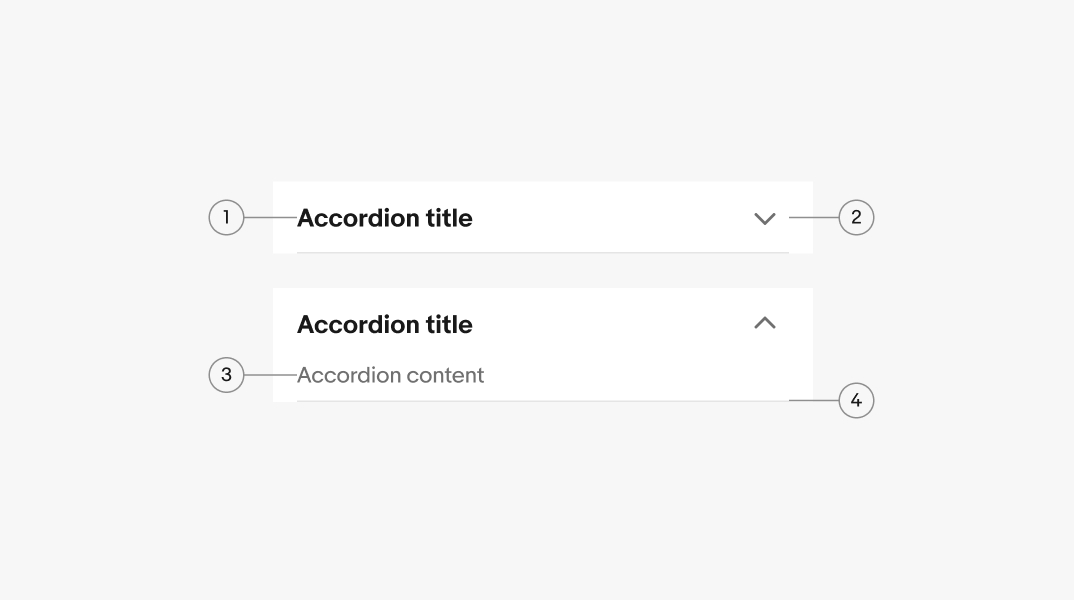Click blank header space in the expanded accordion
The height and width of the screenshot is (600, 1074).
pos(610,324)
